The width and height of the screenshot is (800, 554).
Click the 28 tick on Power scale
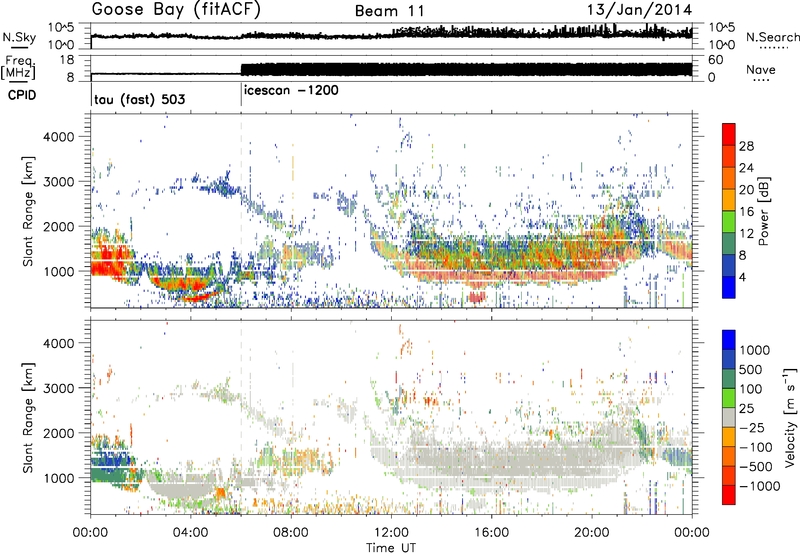click(x=746, y=146)
